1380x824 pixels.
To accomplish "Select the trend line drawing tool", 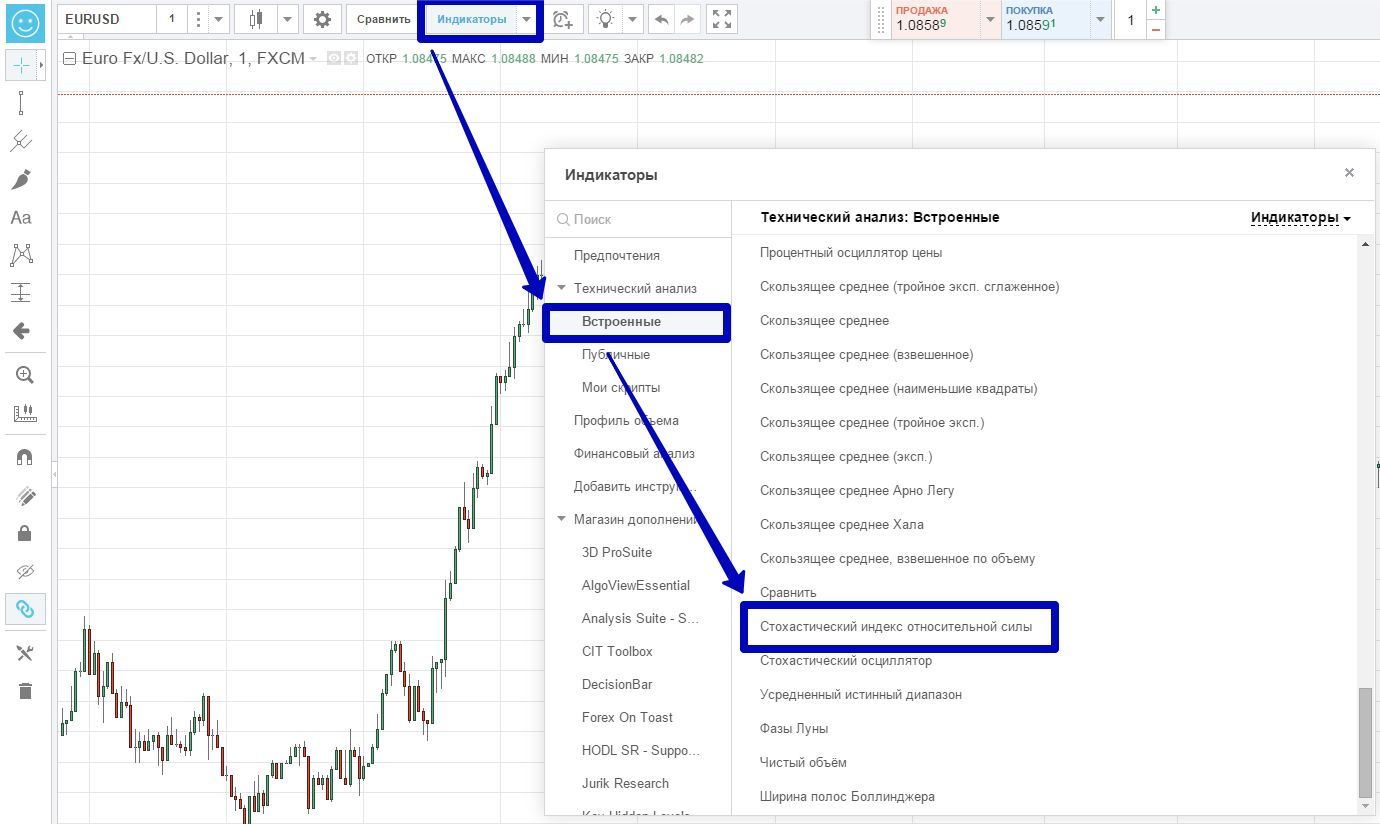I will 21,103.
